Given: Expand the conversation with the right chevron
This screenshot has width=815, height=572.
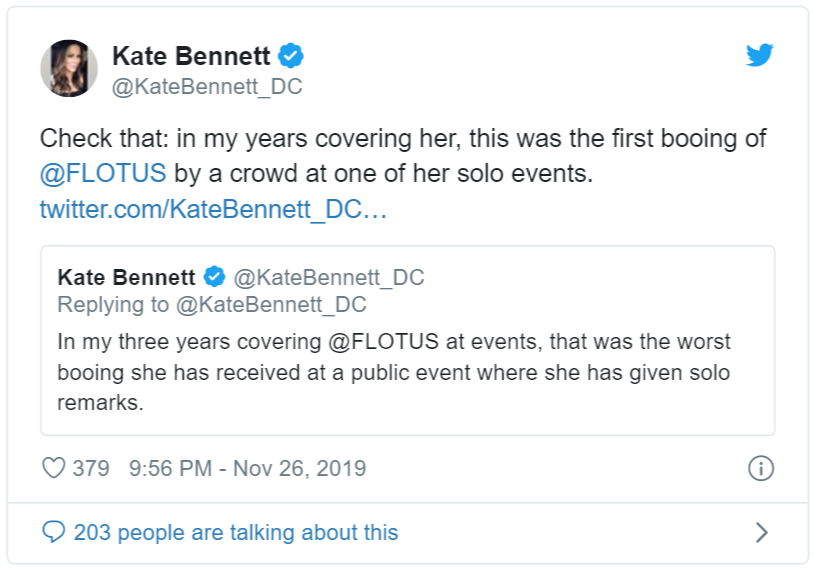Looking at the screenshot, I should 761,532.
